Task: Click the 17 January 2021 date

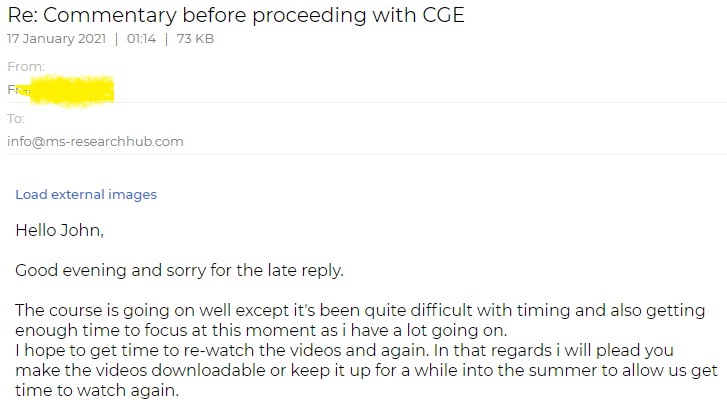Action: (x=57, y=38)
